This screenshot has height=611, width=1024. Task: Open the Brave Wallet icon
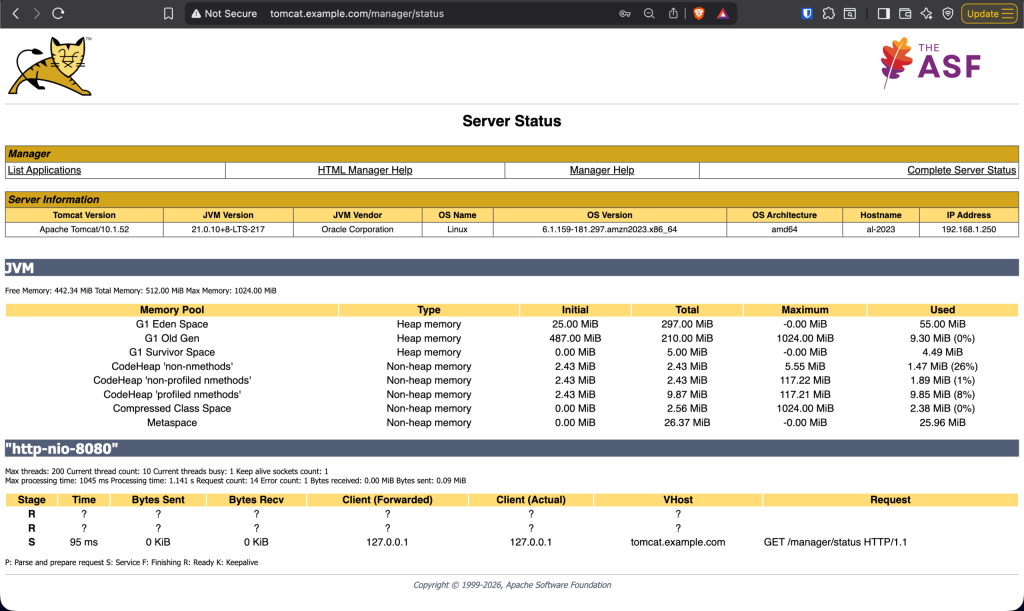point(905,14)
